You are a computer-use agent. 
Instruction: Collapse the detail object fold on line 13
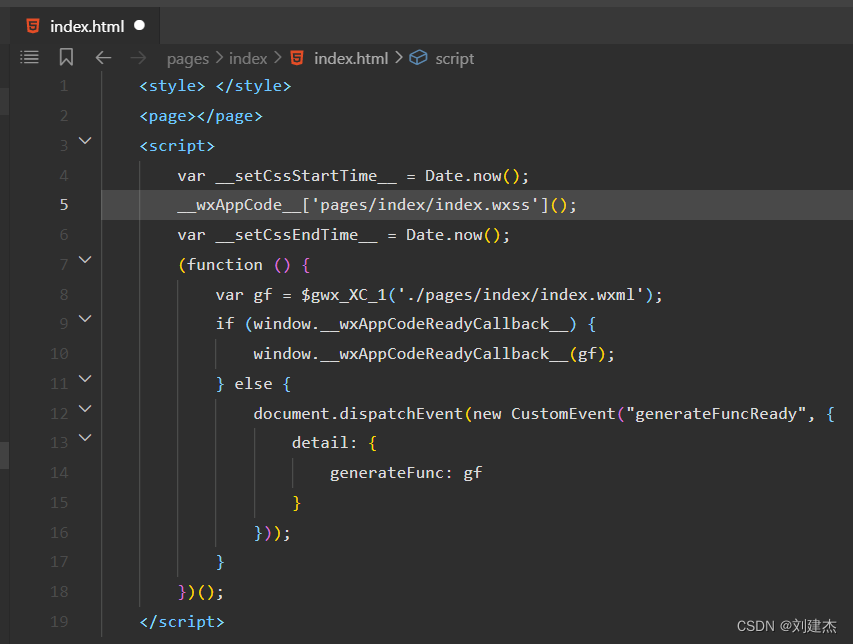pyautogui.click(x=85, y=437)
